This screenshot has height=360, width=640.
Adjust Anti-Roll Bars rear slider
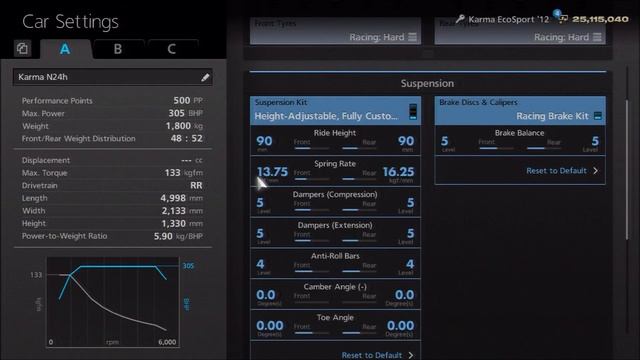pos(359,271)
